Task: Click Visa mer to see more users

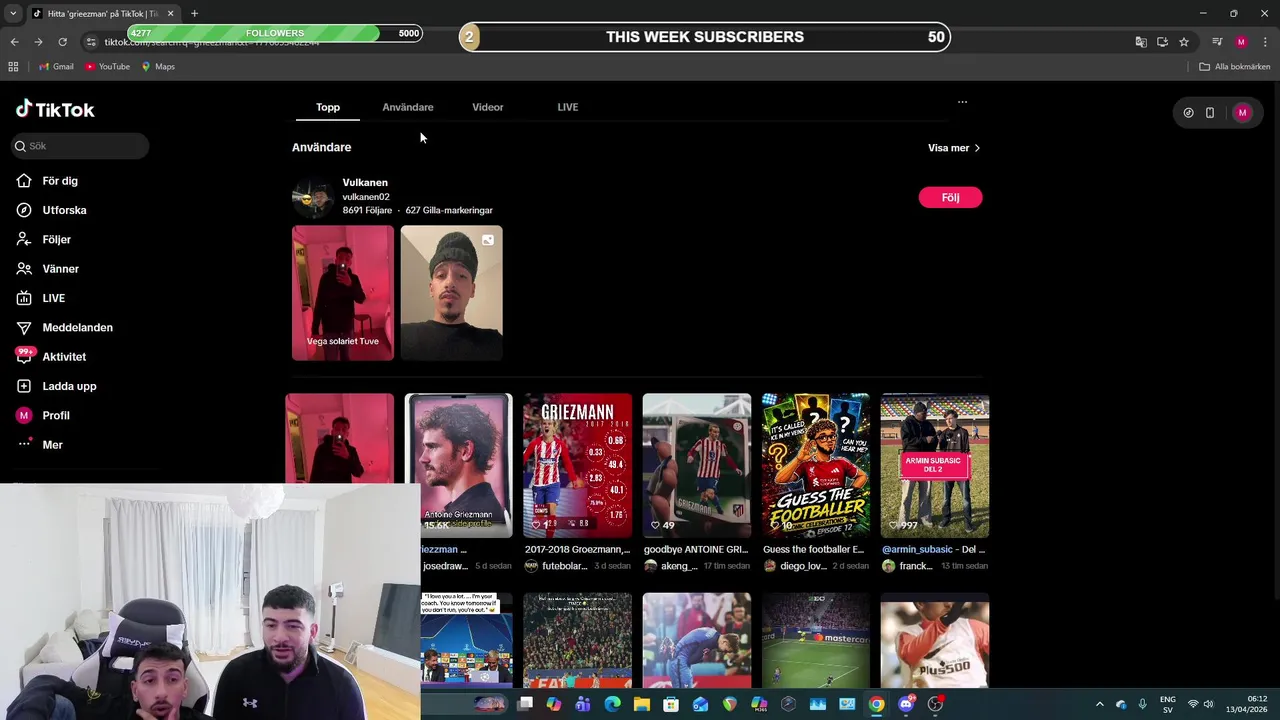Action: (954, 148)
